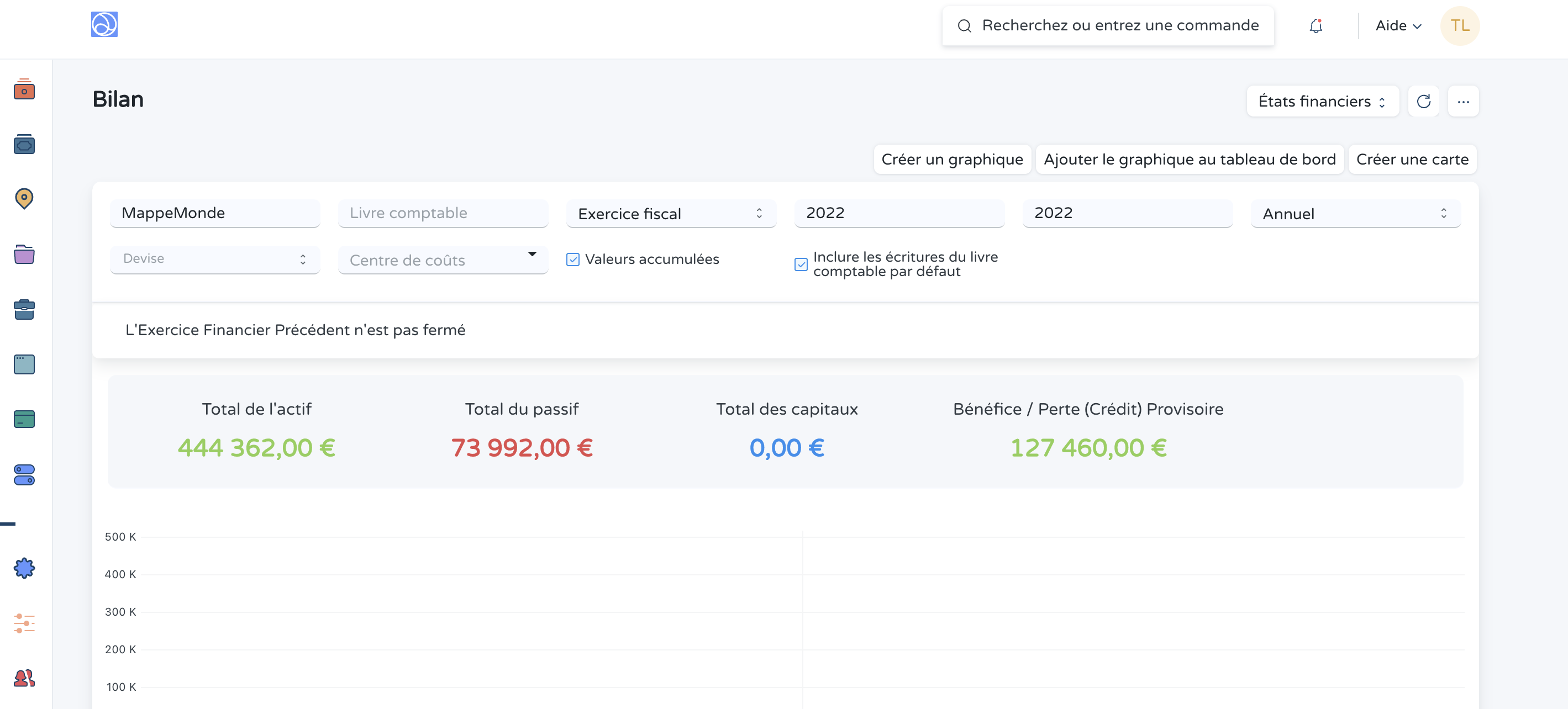Open the Accounting workspace icon in sidebar
1568x709 pixels.
(23, 90)
